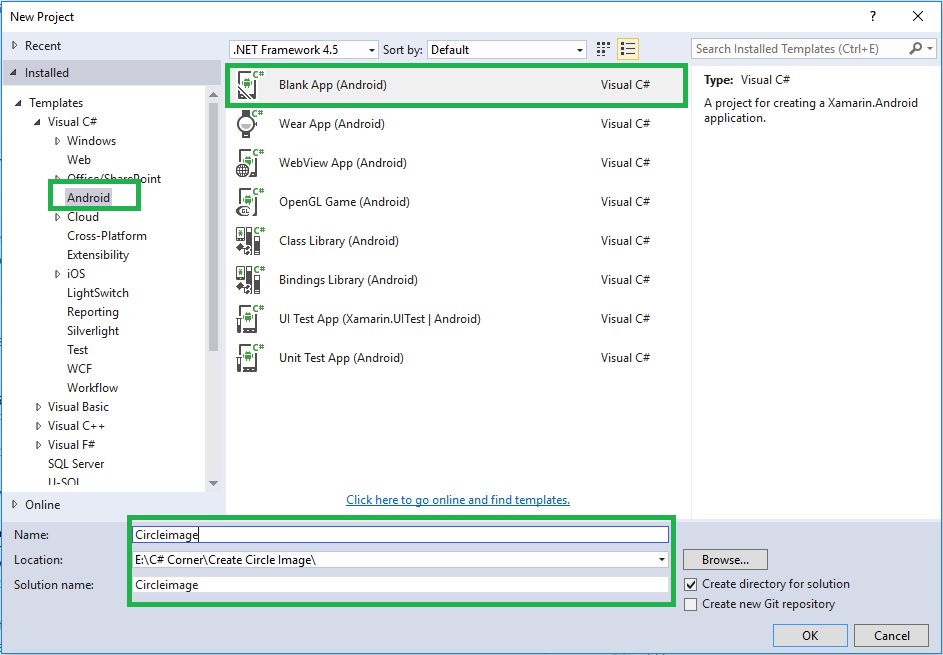
Task: Expand the Visual C++ node
Action: 38,426
